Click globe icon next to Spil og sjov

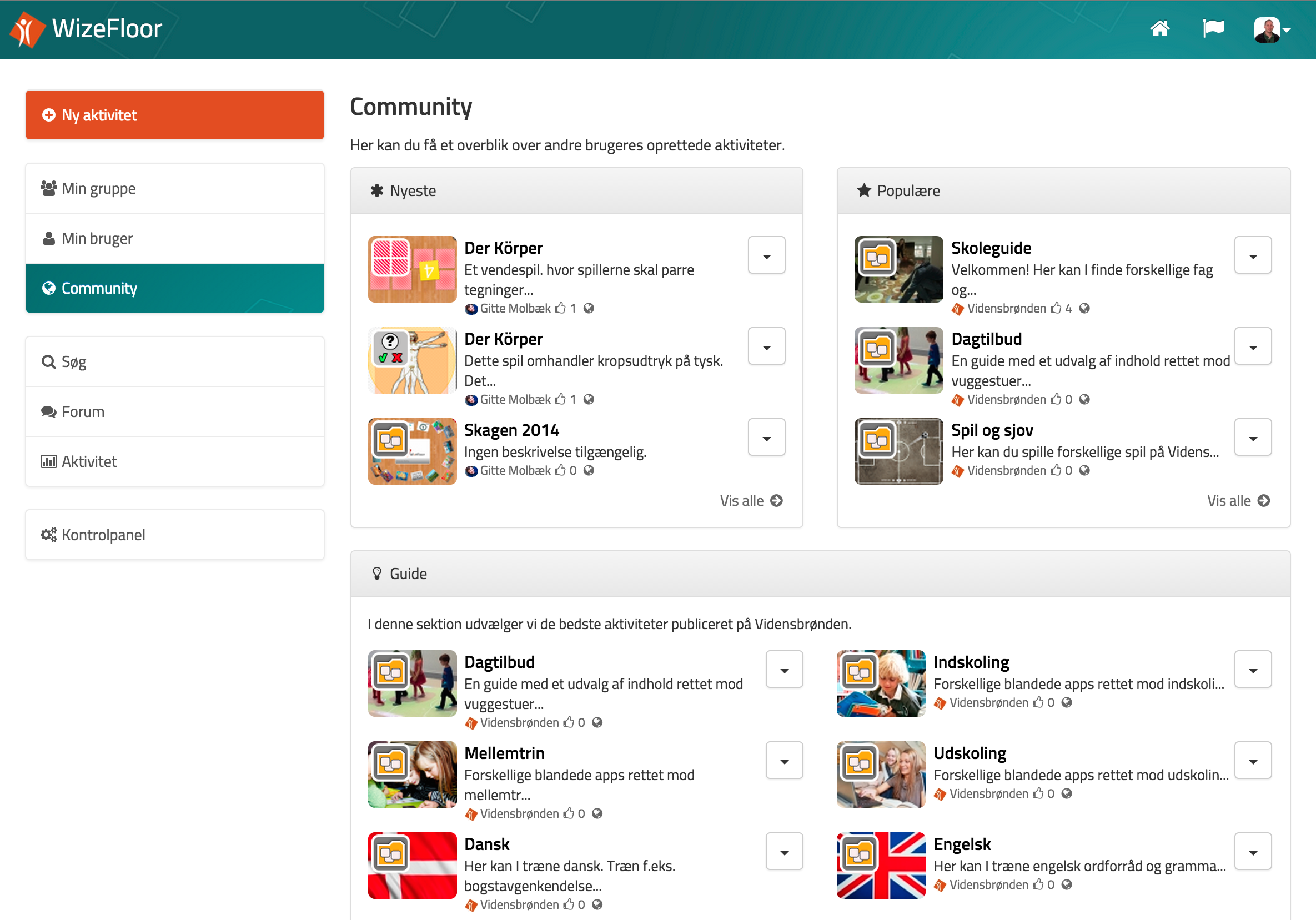point(1084,471)
